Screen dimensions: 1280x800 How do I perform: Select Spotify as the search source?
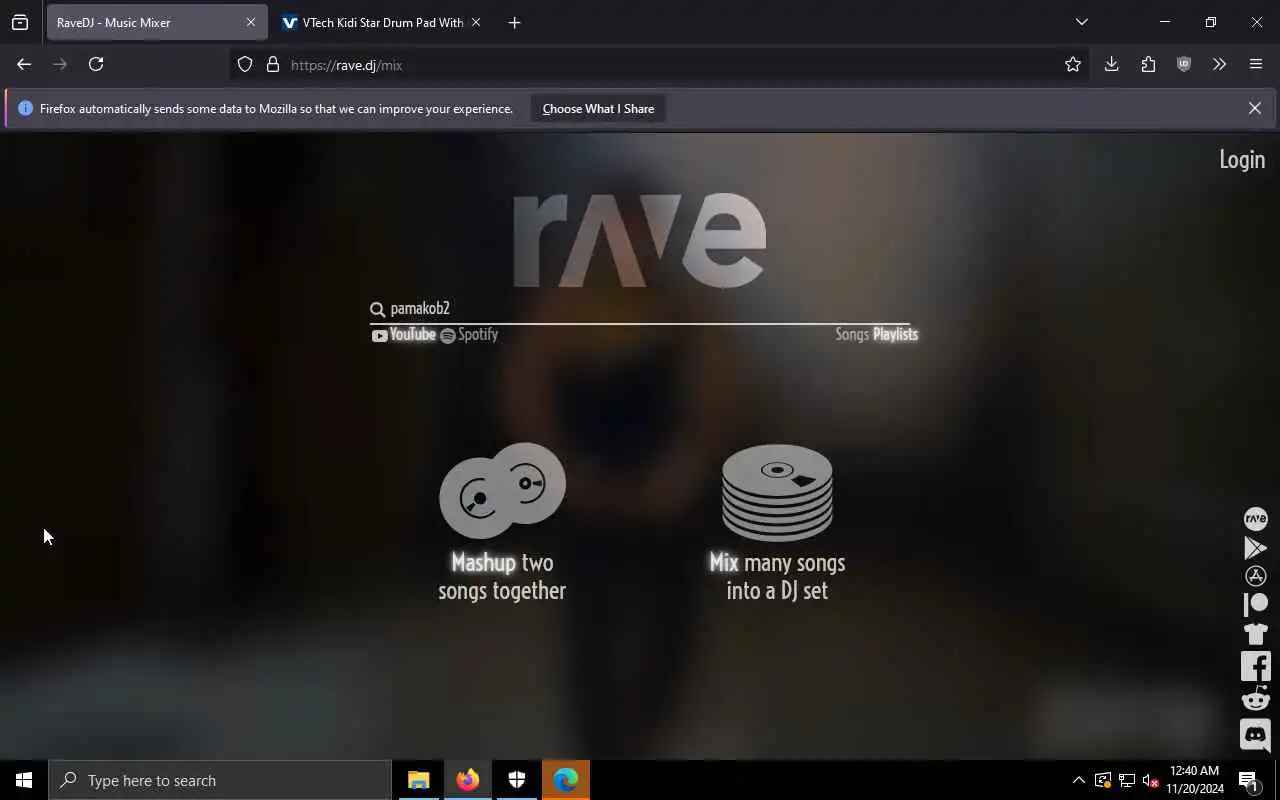[x=469, y=335]
